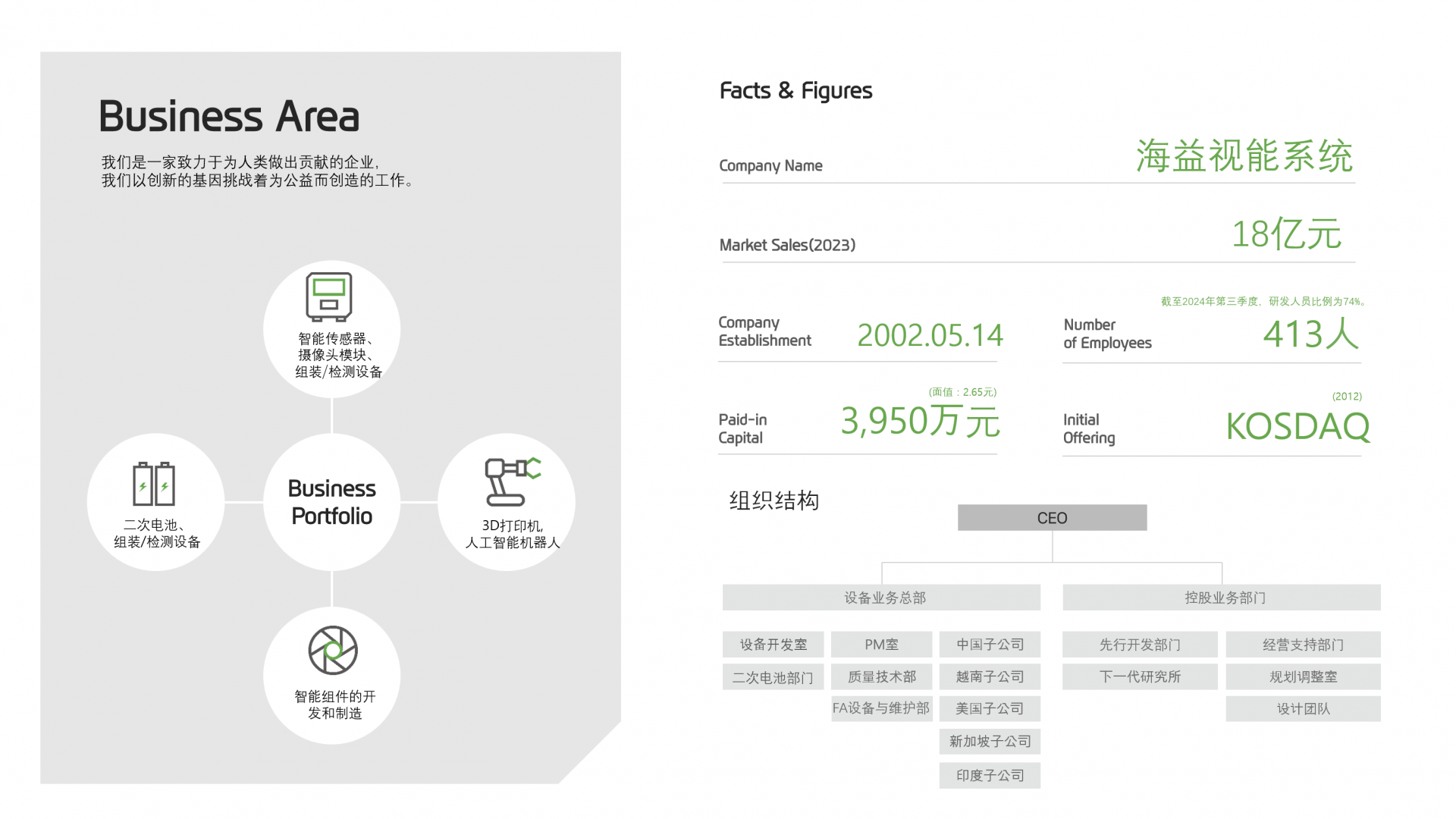Image resolution: width=1456 pixels, height=819 pixels.
Task: Select the 控股业务部门 division box
Action: tap(1222, 598)
